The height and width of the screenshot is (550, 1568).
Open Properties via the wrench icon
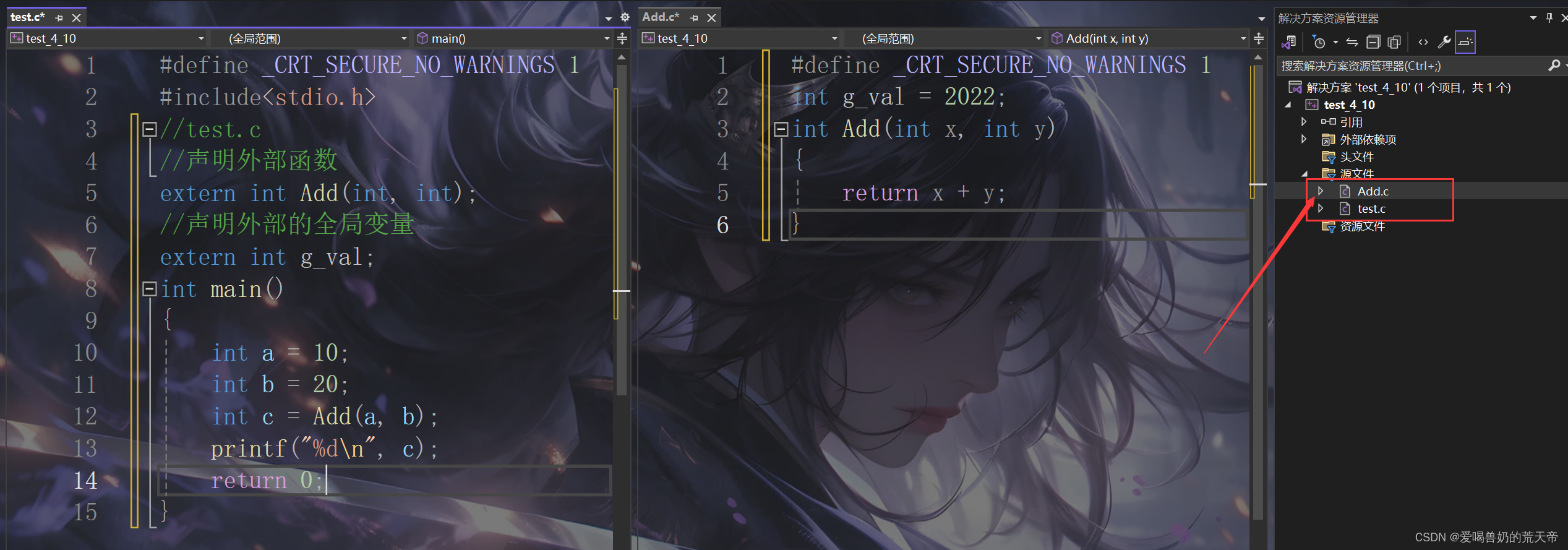tap(1444, 42)
